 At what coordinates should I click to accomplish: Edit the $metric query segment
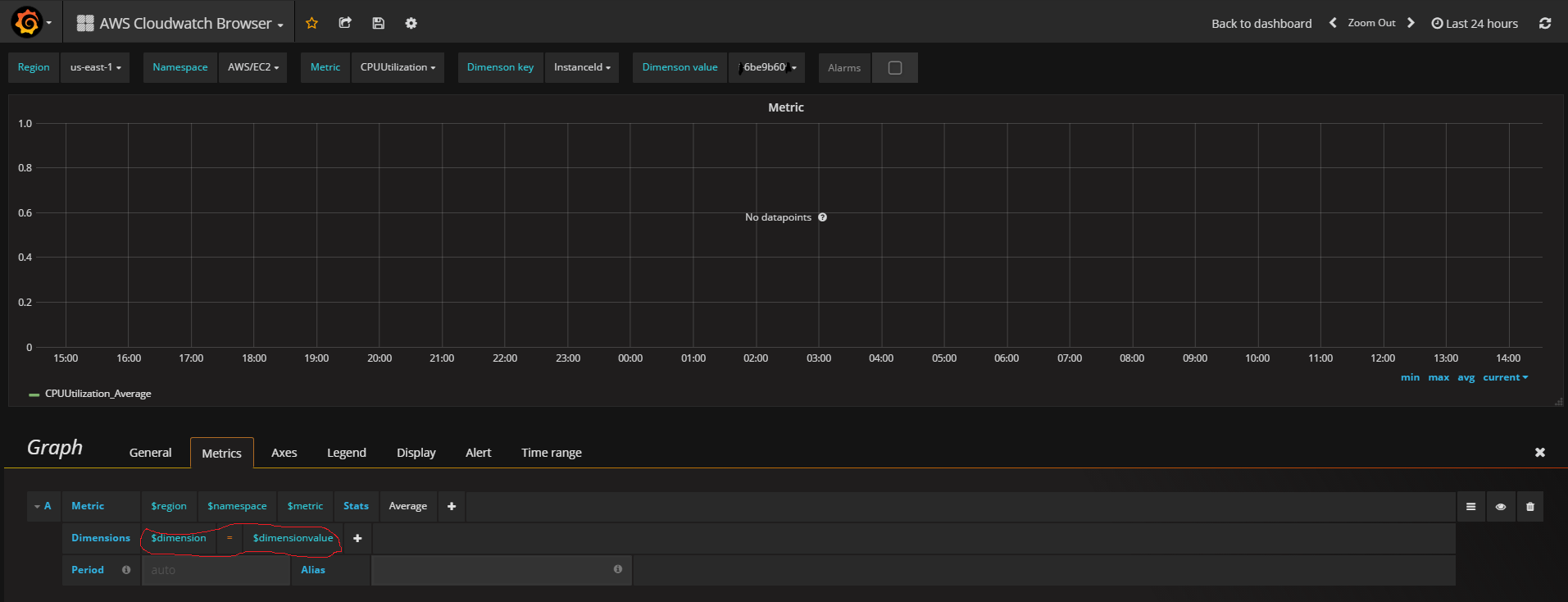(305, 506)
